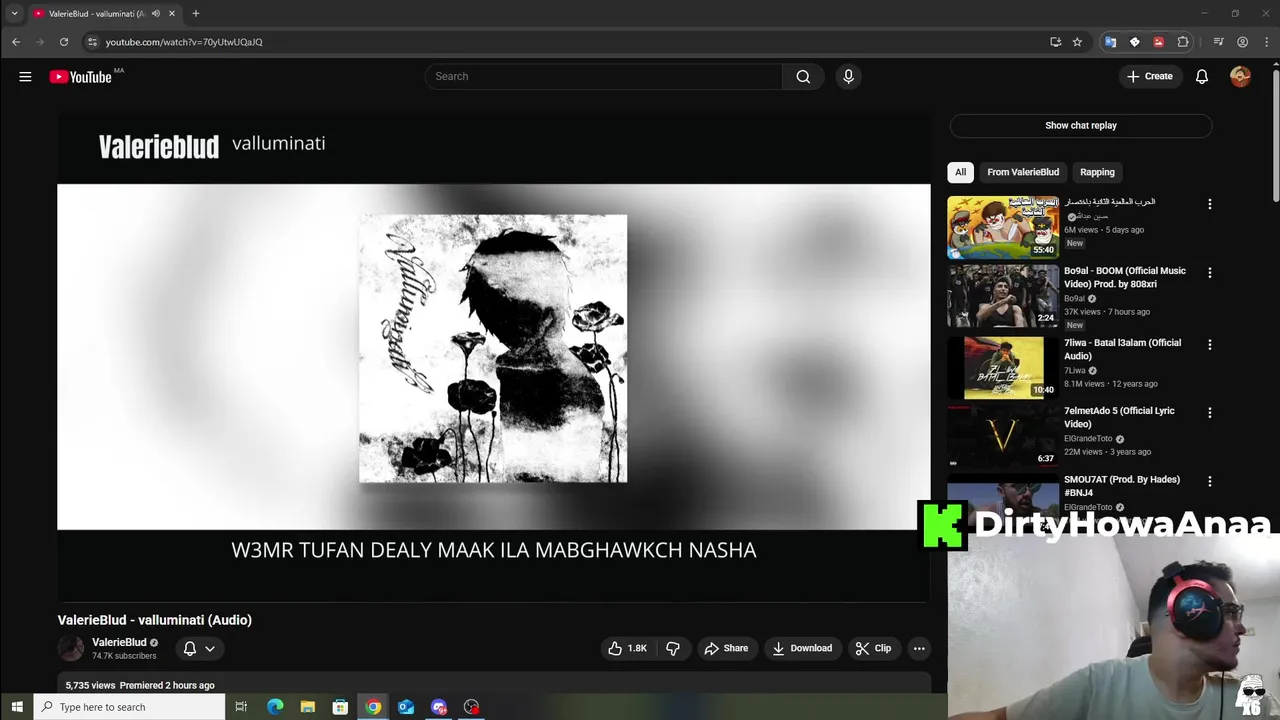Open the install app icon in address bar

(1055, 42)
